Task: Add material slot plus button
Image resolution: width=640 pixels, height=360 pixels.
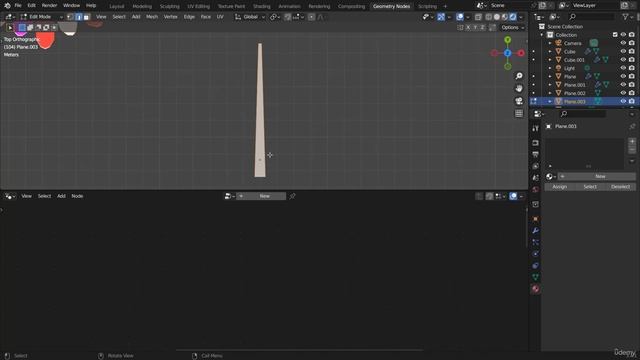Action: [632, 141]
